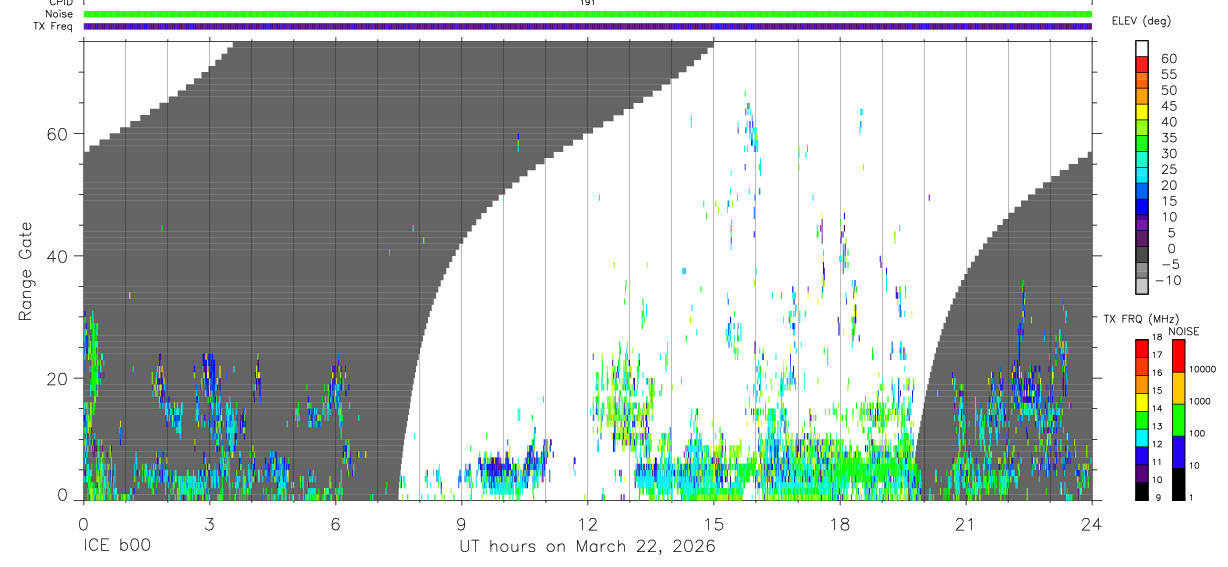This screenshot has width=1228, height=567.
Task: Click the '3' UT hour tick label
Action: point(209,523)
